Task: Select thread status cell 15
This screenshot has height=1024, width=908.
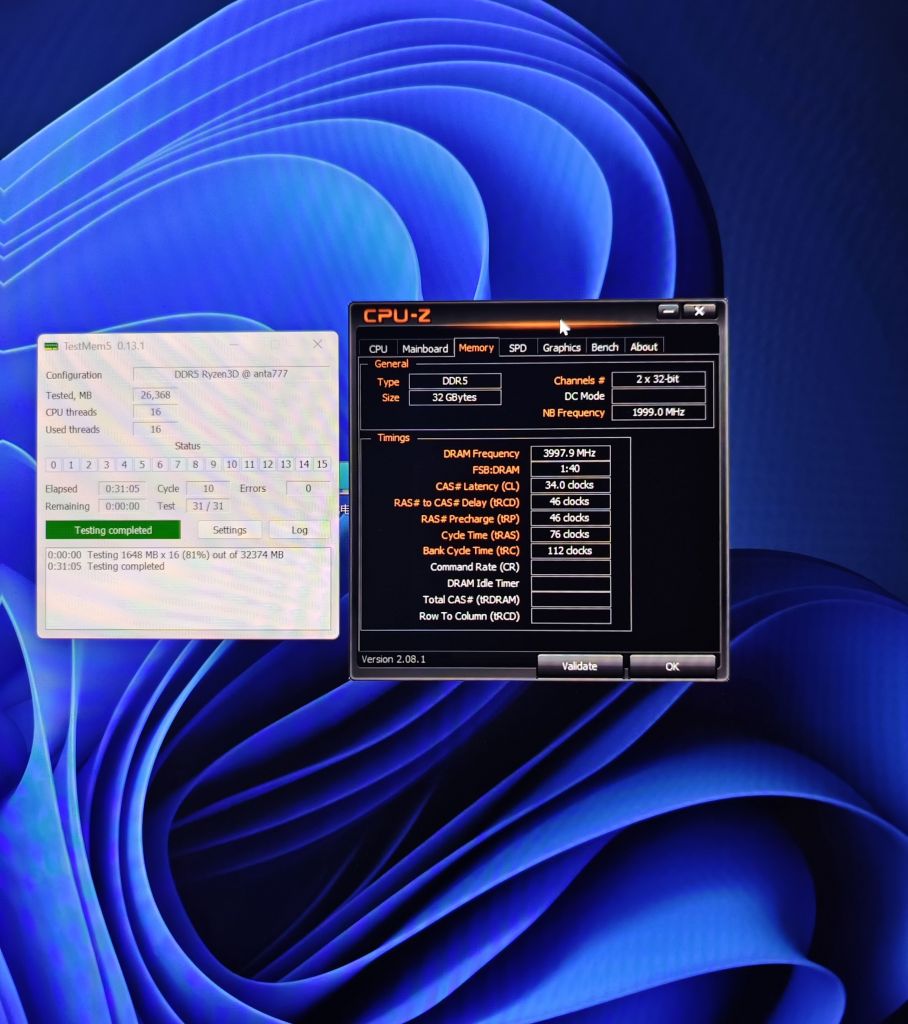Action: [x=322, y=464]
